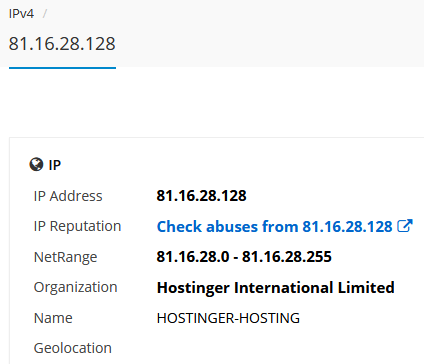
Task: Click the globe icon beside IP heading
Action: tap(36, 165)
